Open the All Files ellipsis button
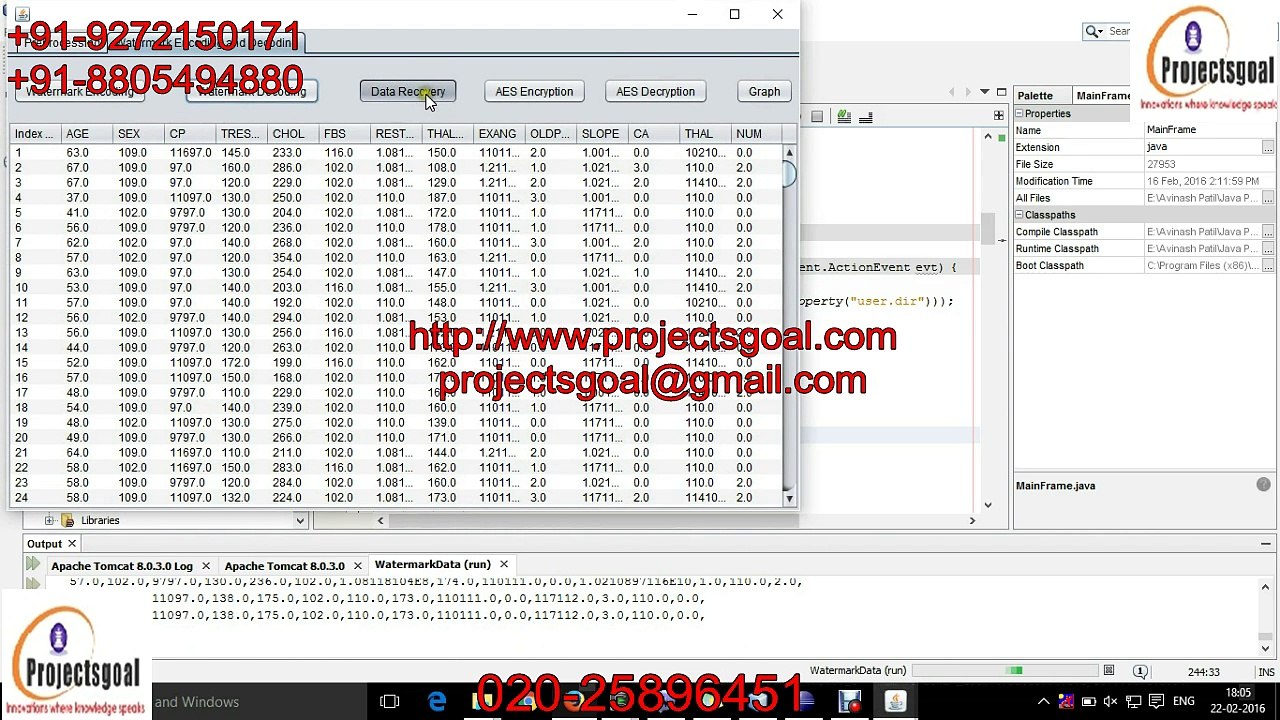The image size is (1280, 720). pyautogui.click(x=1268, y=199)
